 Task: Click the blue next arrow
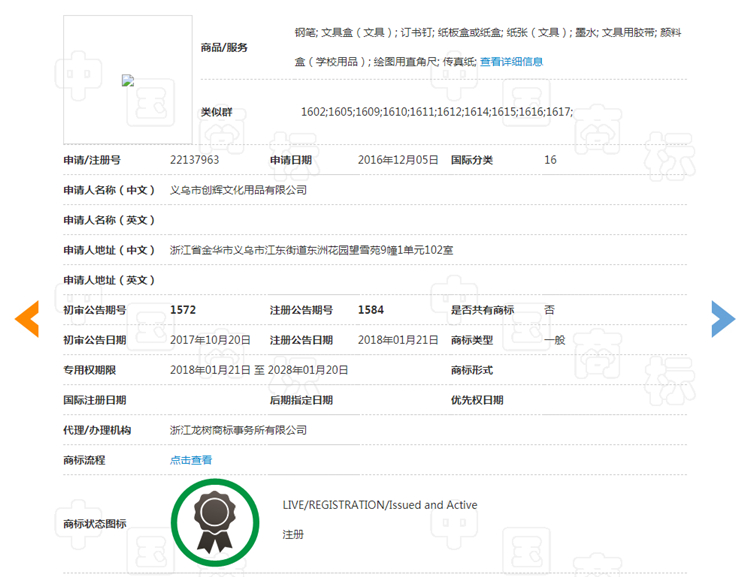[722, 318]
